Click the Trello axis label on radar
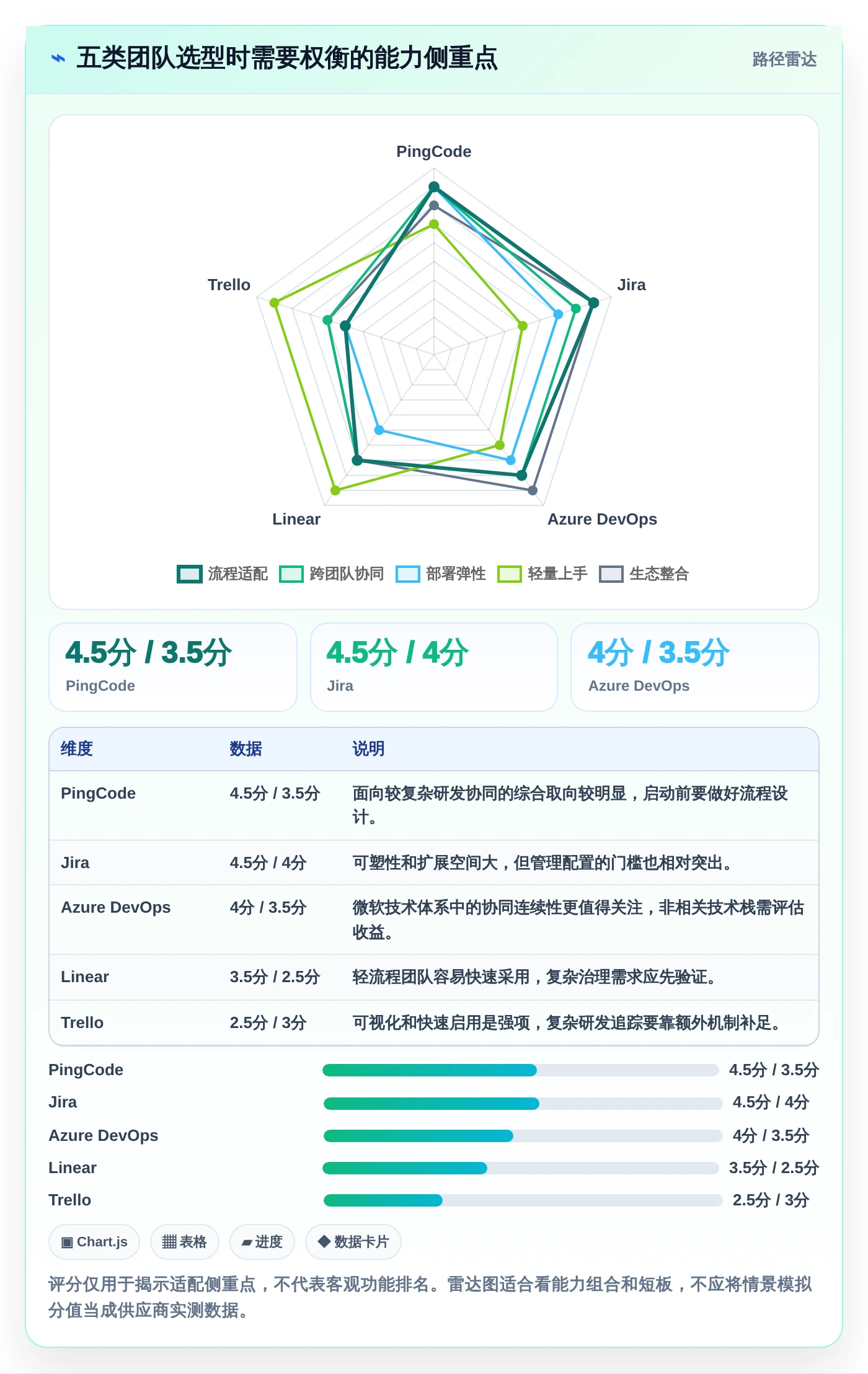Viewport: 868px width, 1374px height. click(229, 285)
